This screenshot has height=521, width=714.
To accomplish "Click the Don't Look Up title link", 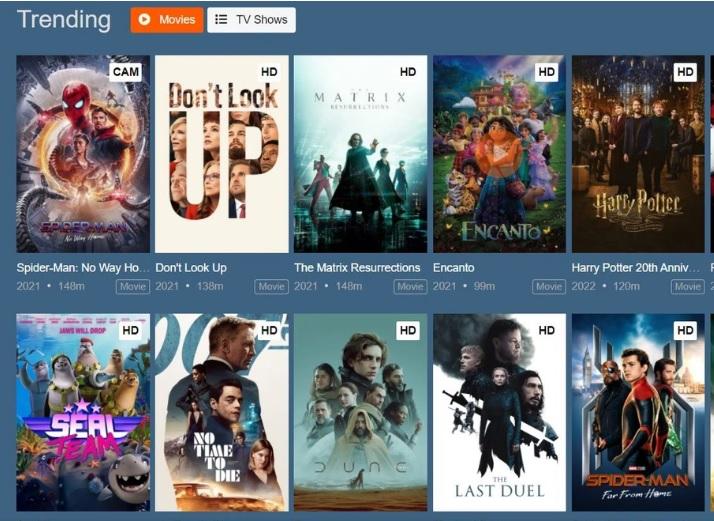I will coord(191,268).
